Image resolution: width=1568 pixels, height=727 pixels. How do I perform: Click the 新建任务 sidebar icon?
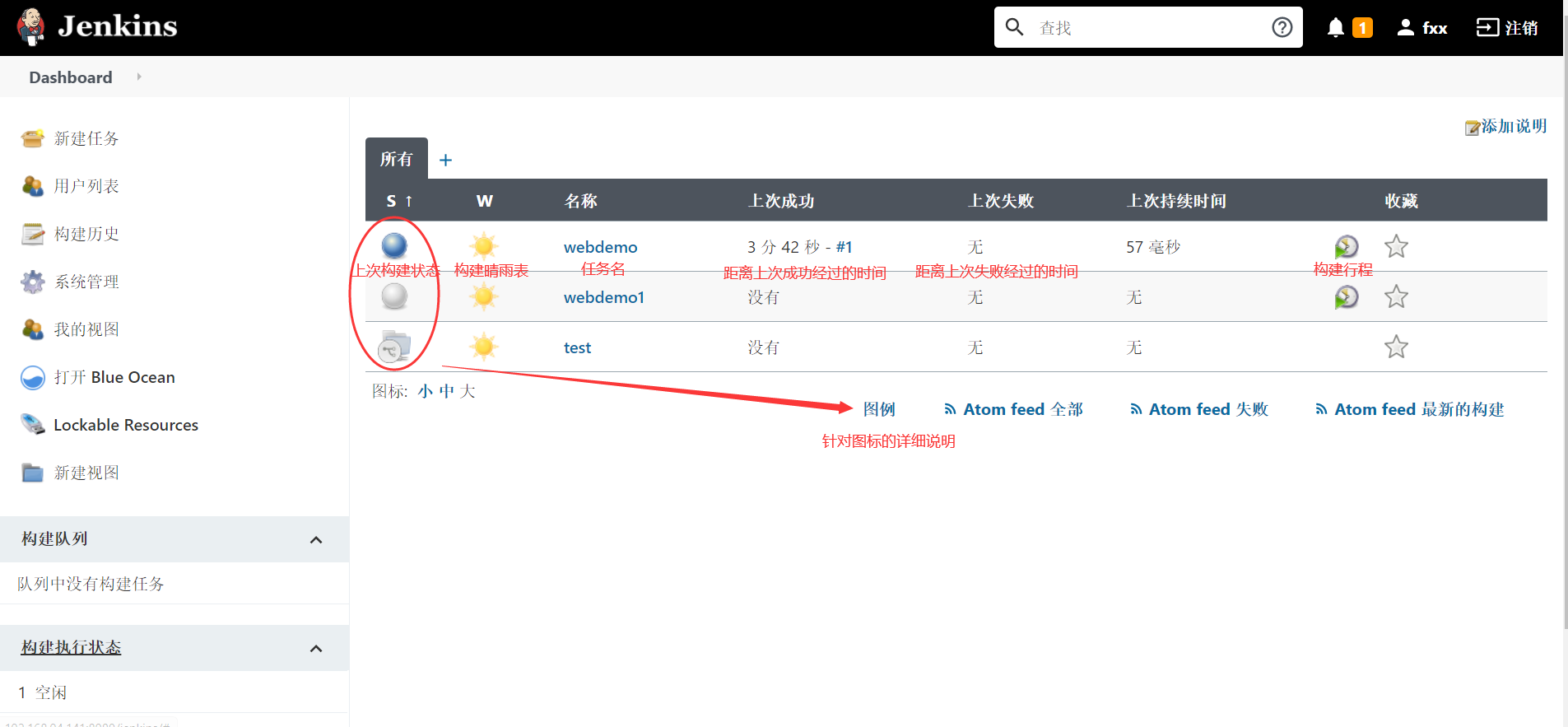tap(33, 138)
